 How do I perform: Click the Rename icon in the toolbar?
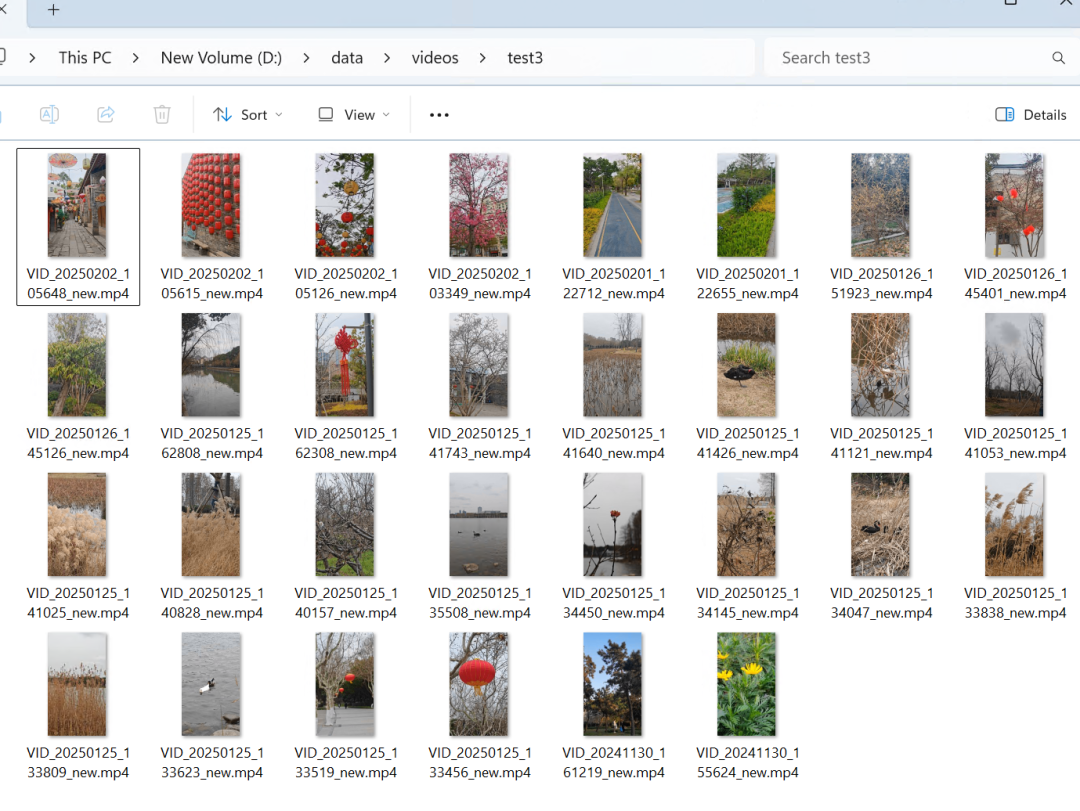(x=48, y=115)
